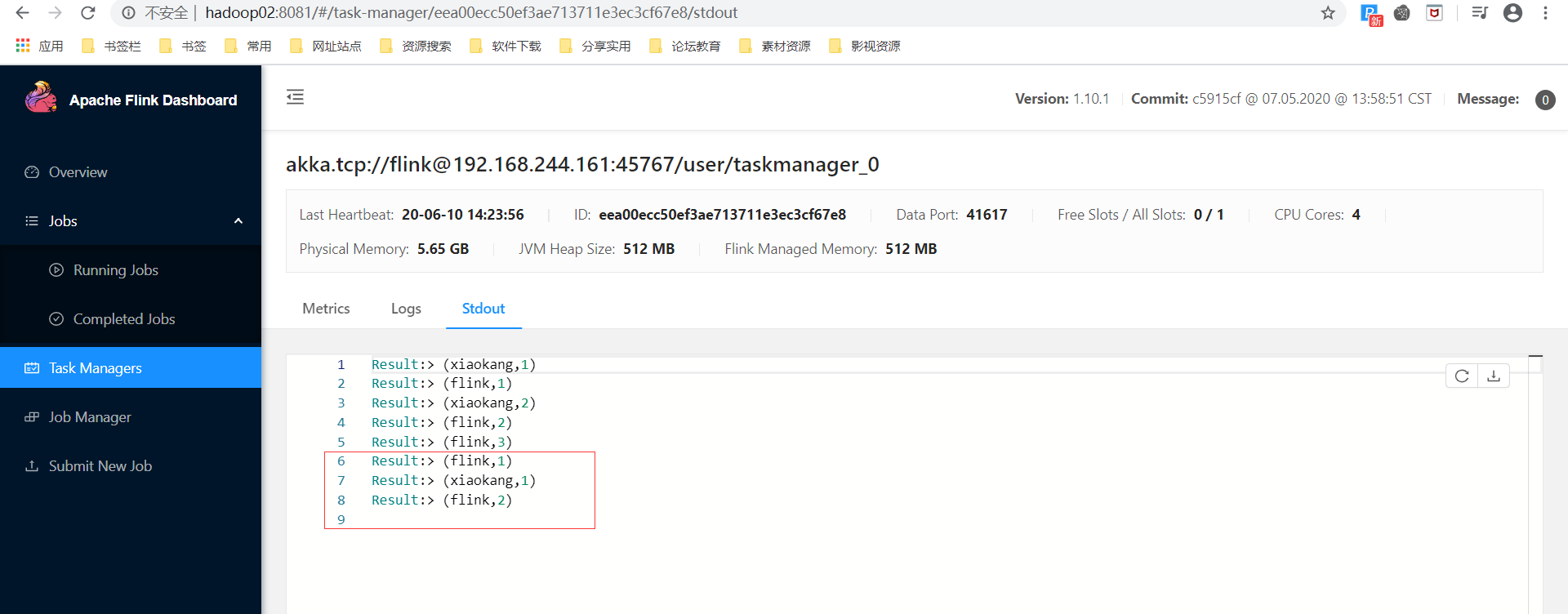The width and height of the screenshot is (1568, 614).
Task: Collapse the Jobs submenu chevron
Action: point(238,221)
